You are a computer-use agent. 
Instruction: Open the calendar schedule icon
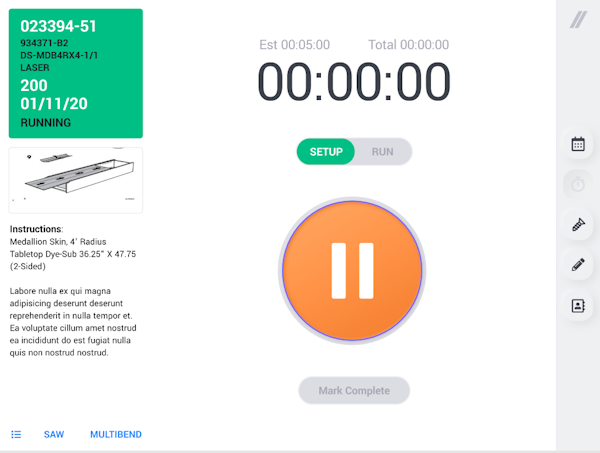click(578, 144)
